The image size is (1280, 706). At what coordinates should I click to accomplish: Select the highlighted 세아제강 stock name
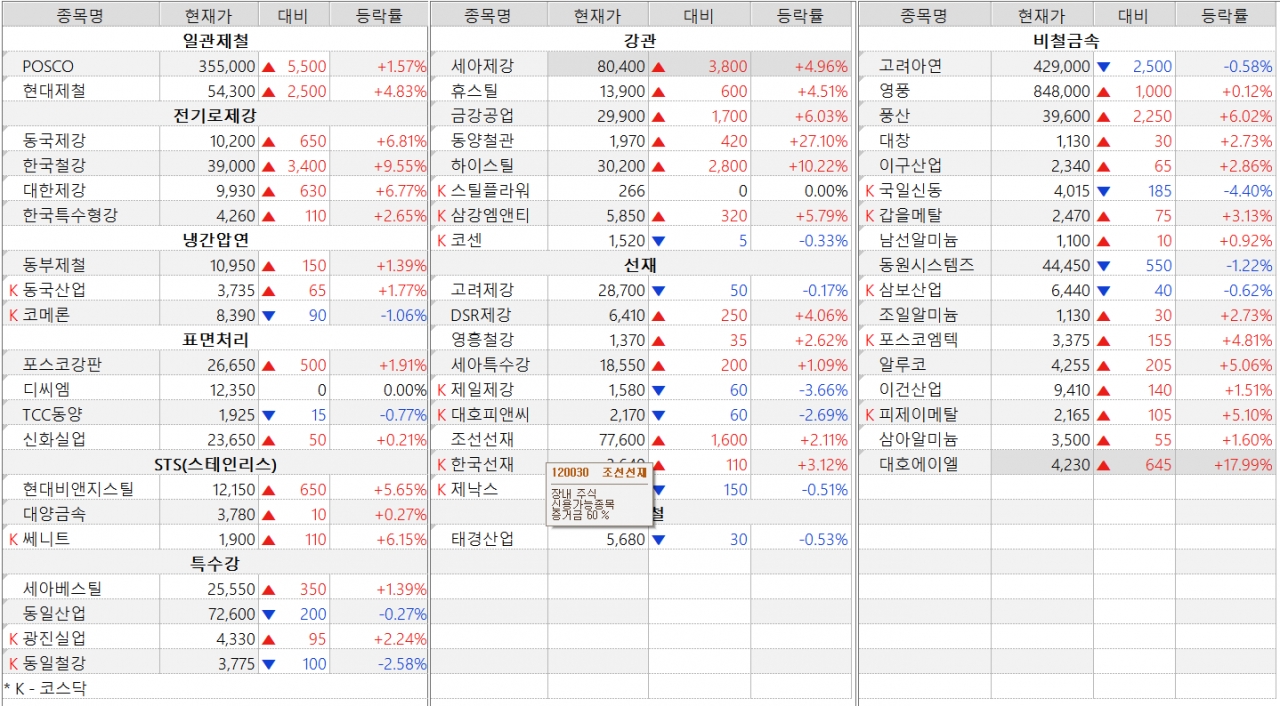(x=483, y=67)
